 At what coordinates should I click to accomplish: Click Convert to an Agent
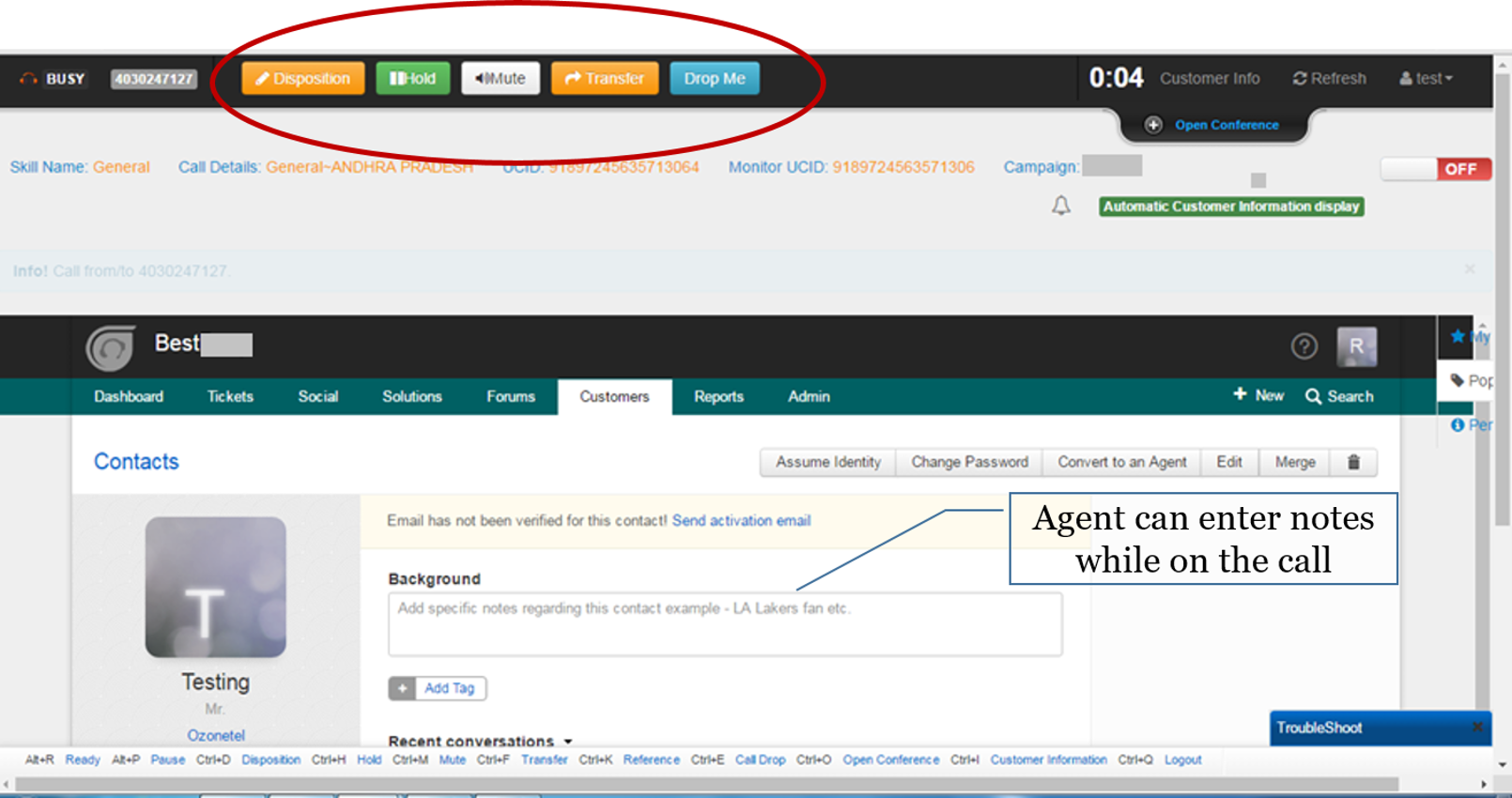coord(1122,462)
